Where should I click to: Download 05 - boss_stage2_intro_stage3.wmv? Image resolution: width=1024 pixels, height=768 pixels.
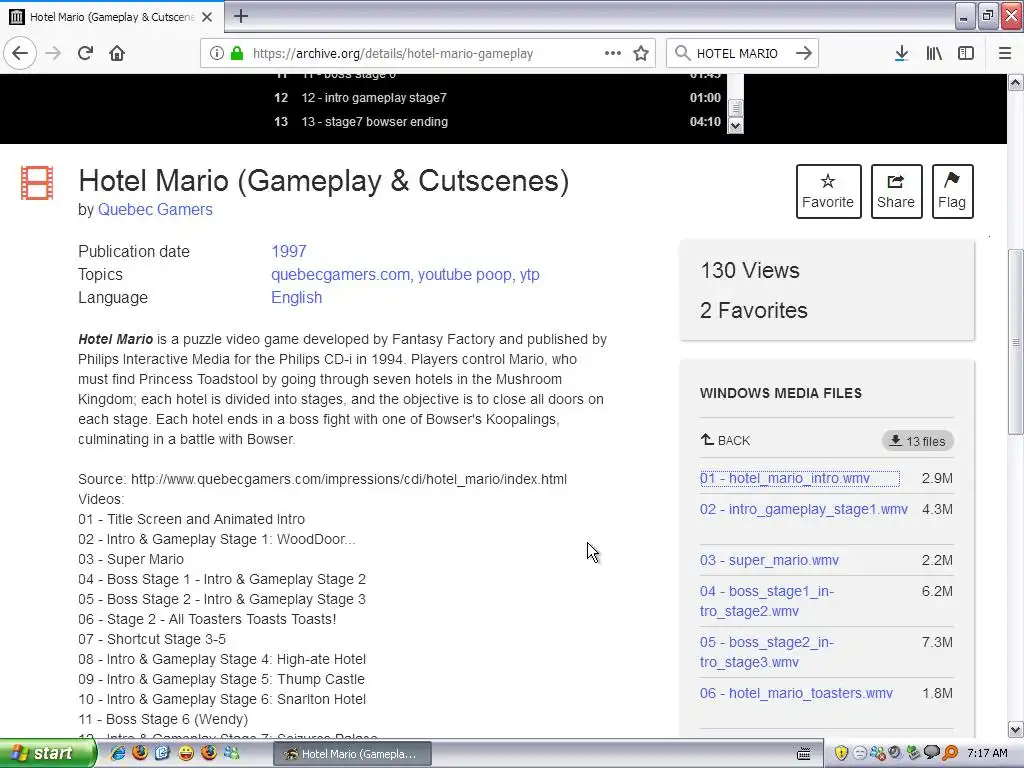pos(767,652)
